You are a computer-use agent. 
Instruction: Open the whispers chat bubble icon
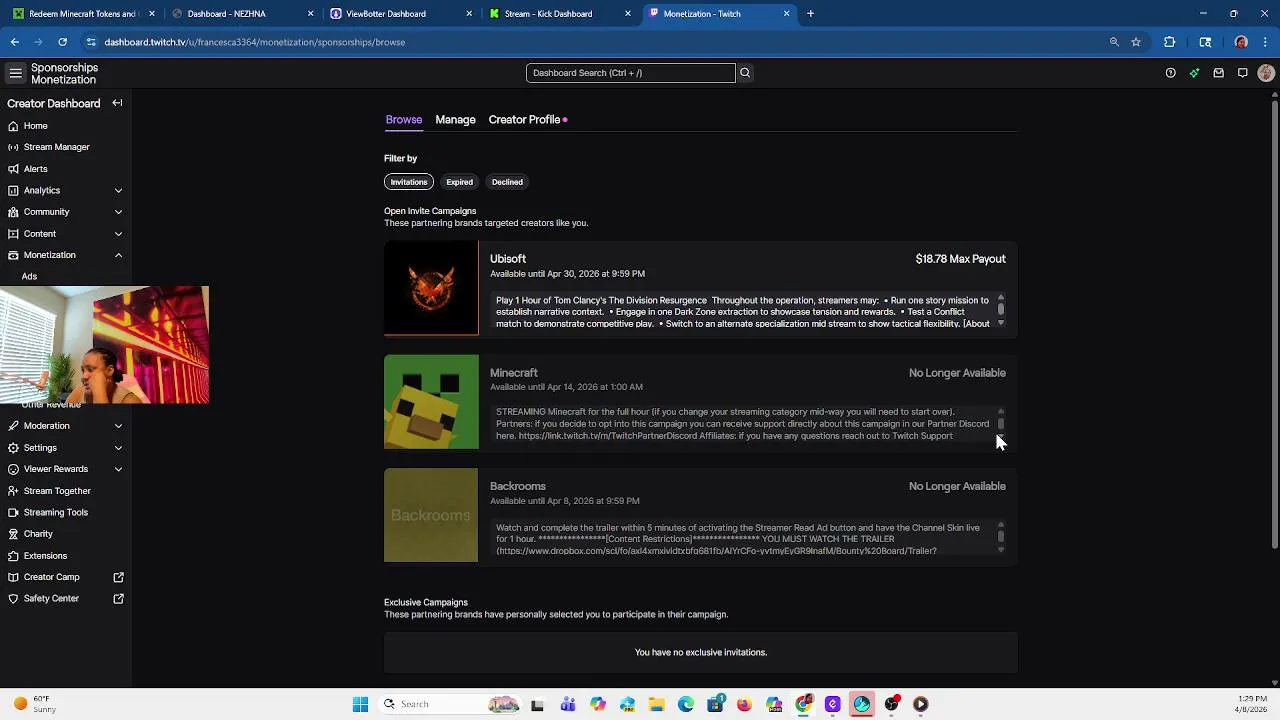click(1242, 73)
